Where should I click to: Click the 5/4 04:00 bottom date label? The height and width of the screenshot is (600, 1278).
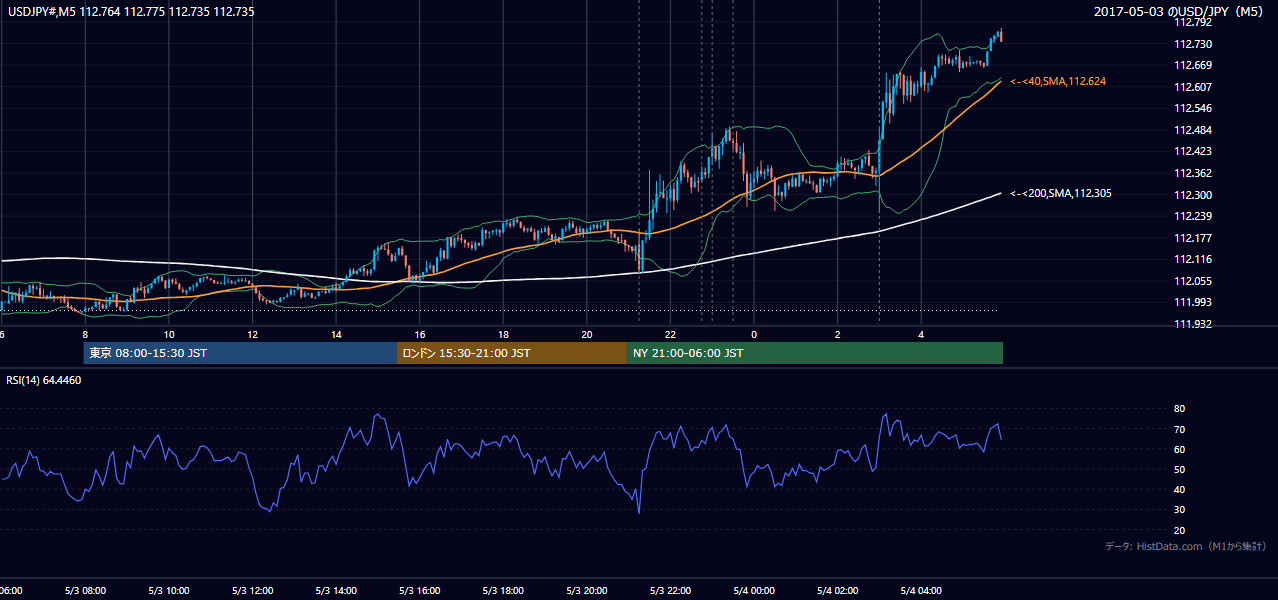tap(922, 591)
